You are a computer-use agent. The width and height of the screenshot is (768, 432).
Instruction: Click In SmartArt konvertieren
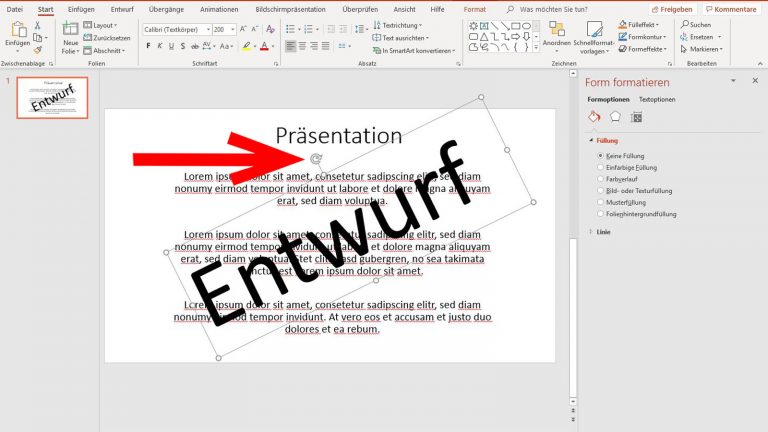pos(414,50)
